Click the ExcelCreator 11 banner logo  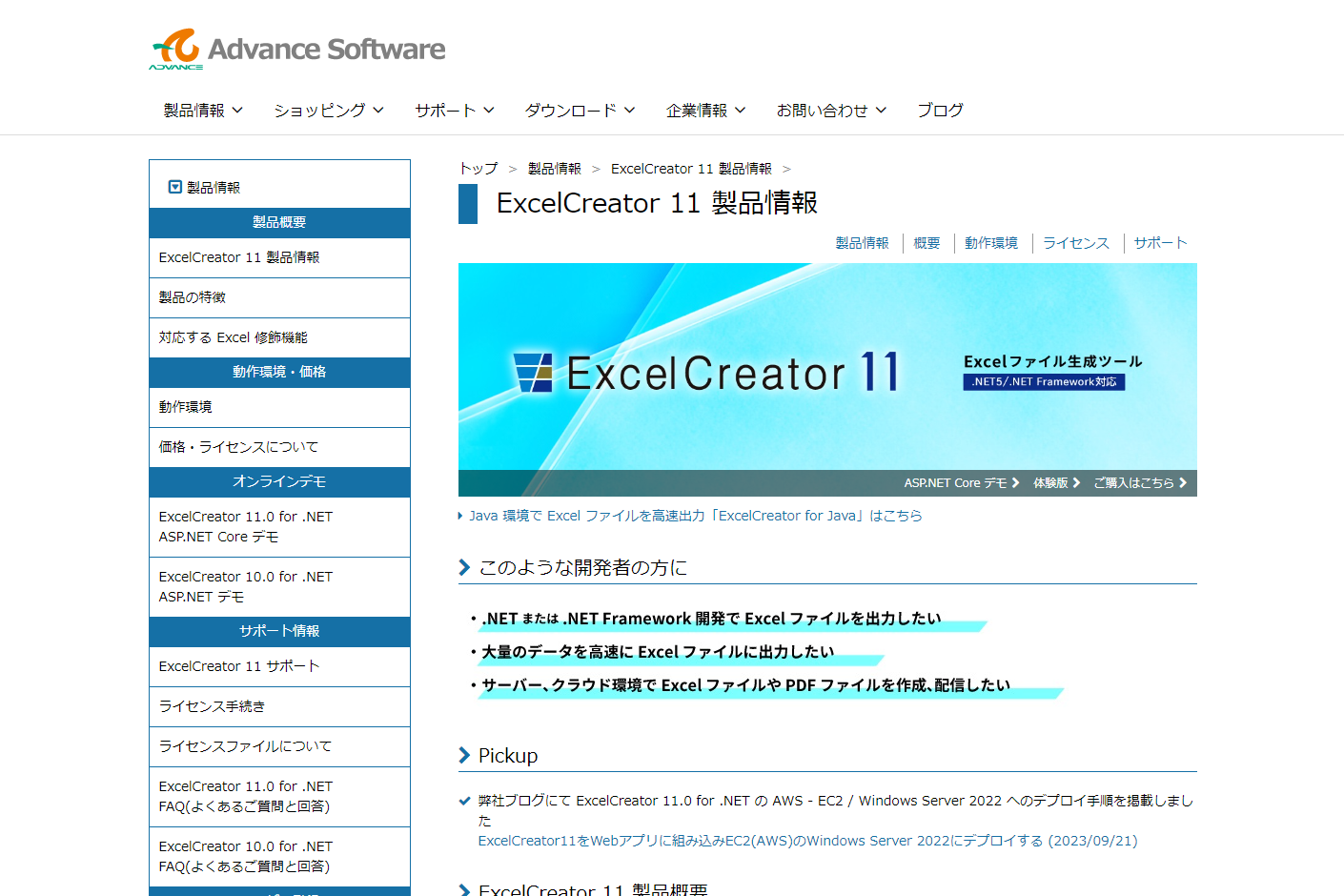coord(705,373)
